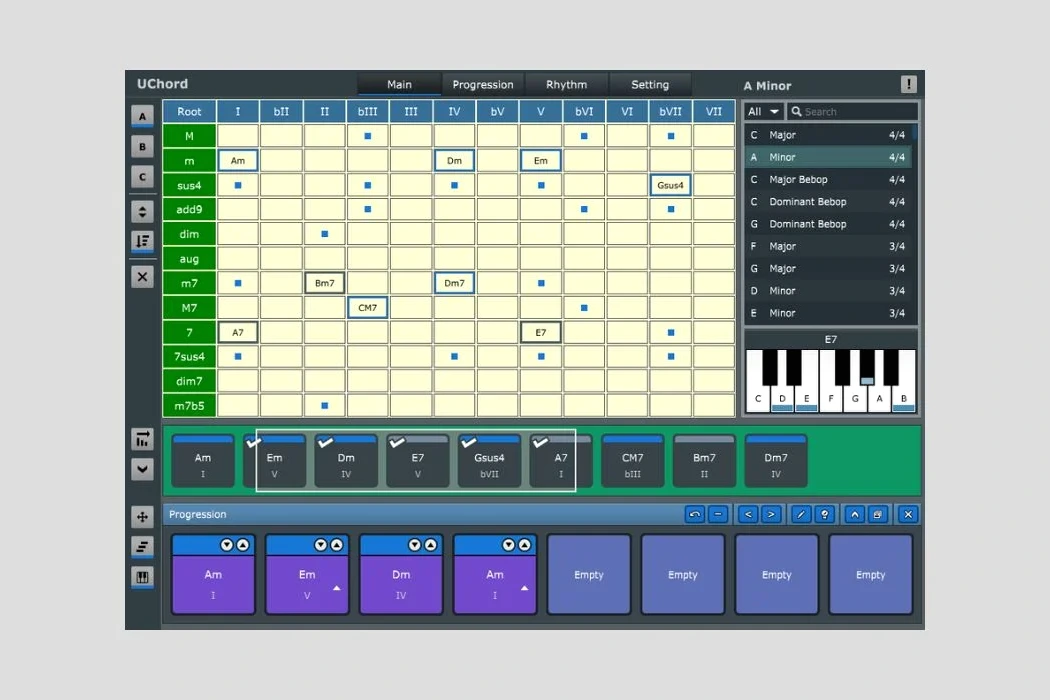
Task: Select the purple Dm progression slot
Action: point(400,574)
